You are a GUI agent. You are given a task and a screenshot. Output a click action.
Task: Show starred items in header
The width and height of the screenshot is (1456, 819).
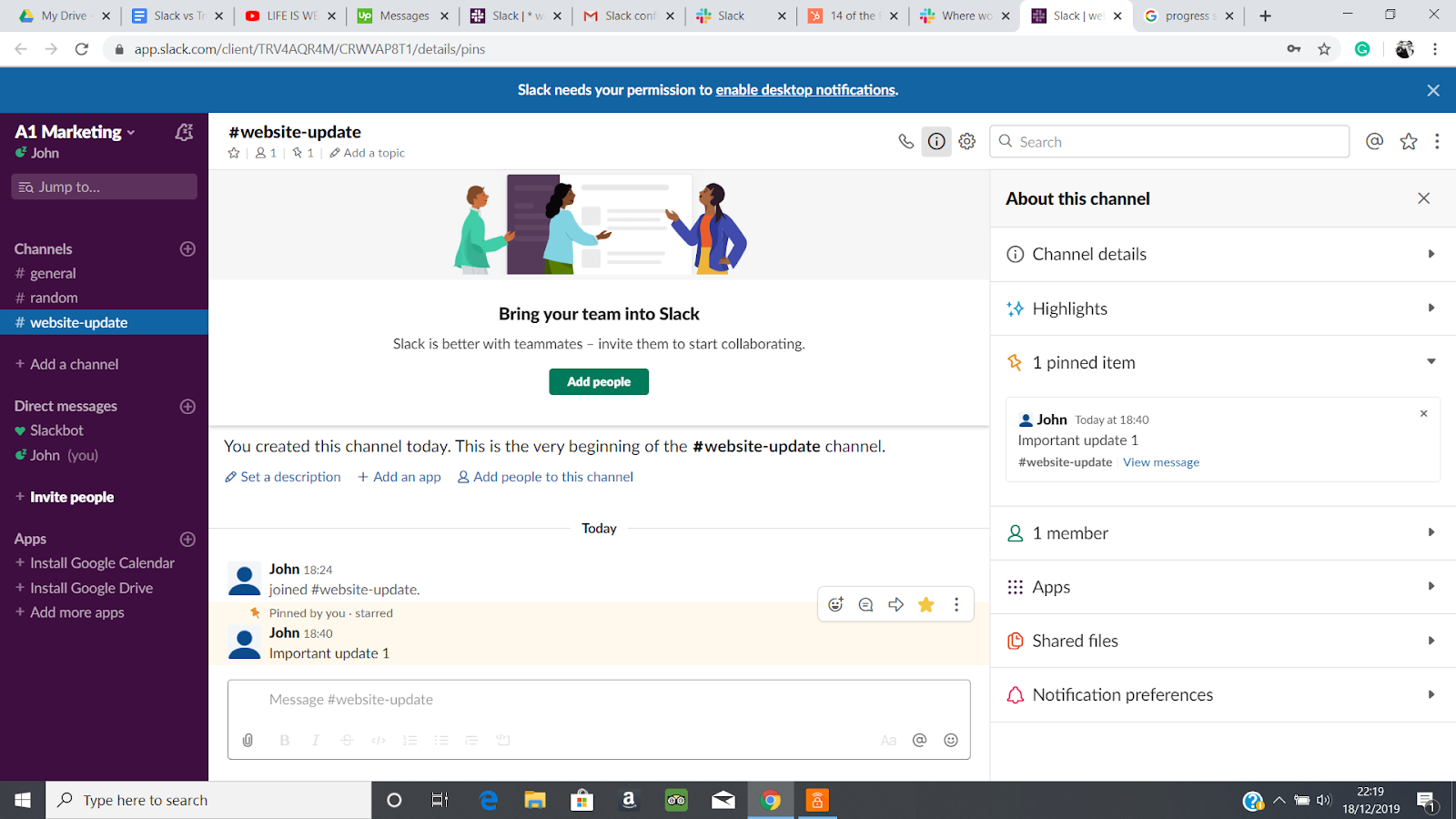1409,141
